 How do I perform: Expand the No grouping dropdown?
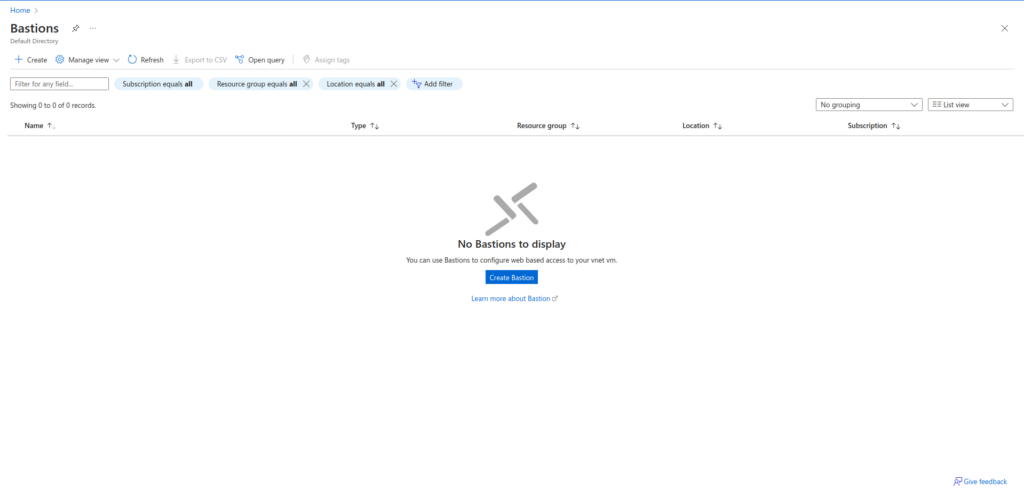(868, 104)
